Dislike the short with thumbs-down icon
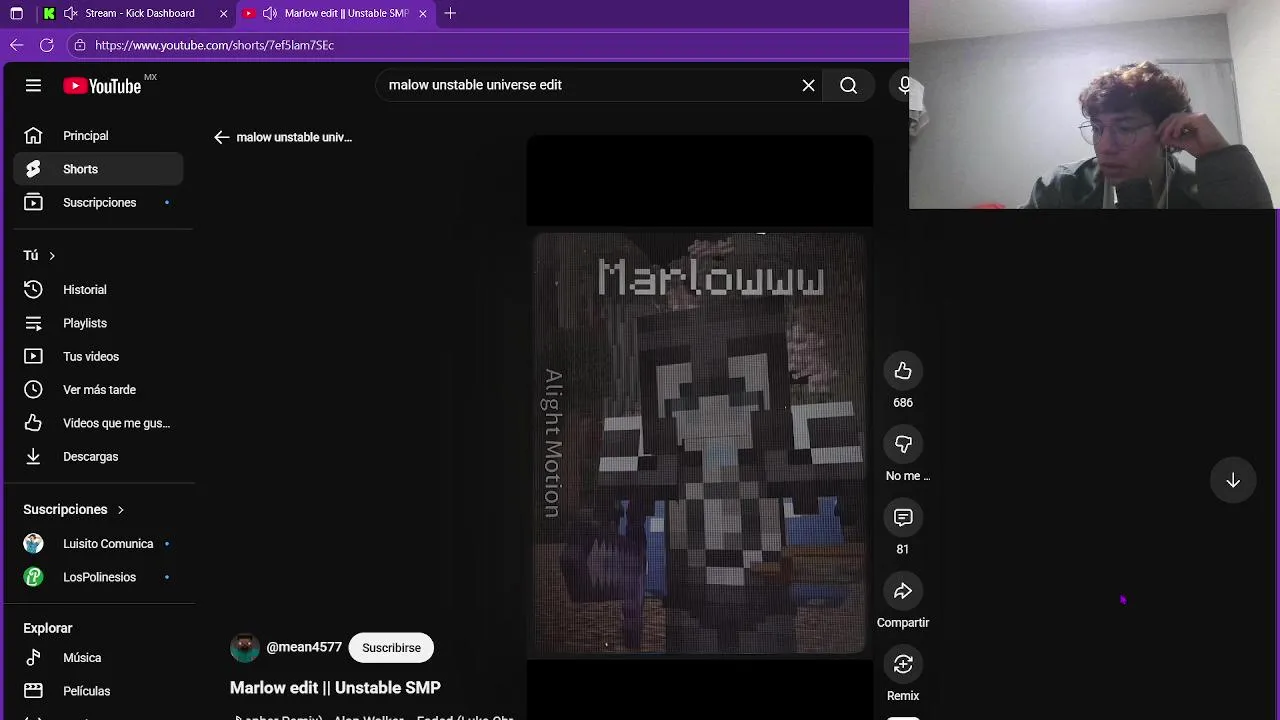The width and height of the screenshot is (1280, 720). click(x=903, y=444)
